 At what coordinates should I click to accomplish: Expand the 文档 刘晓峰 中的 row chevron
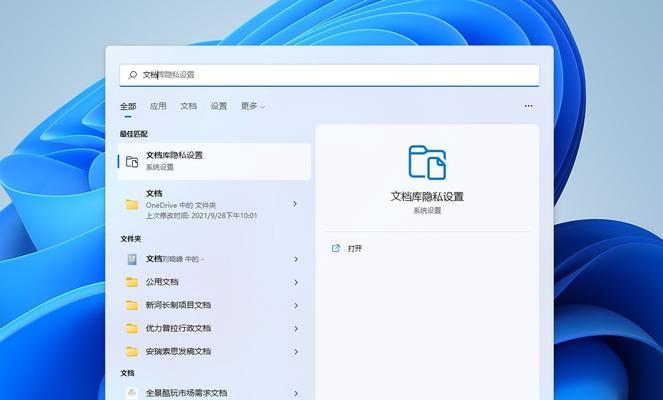point(296,259)
